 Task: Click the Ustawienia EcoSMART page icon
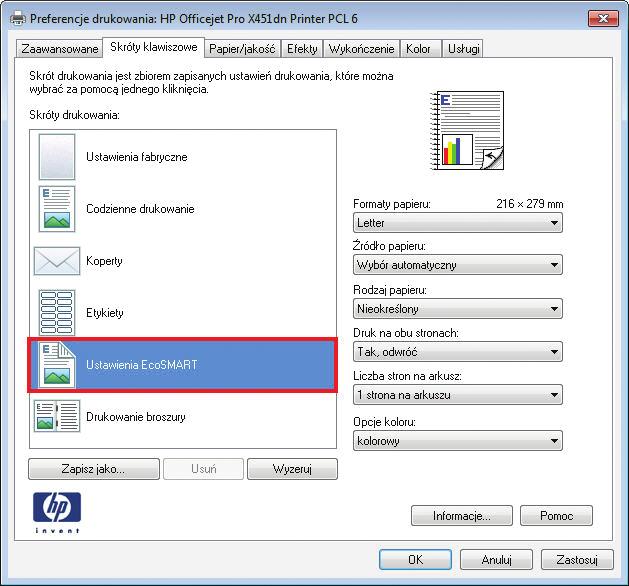tap(57, 365)
